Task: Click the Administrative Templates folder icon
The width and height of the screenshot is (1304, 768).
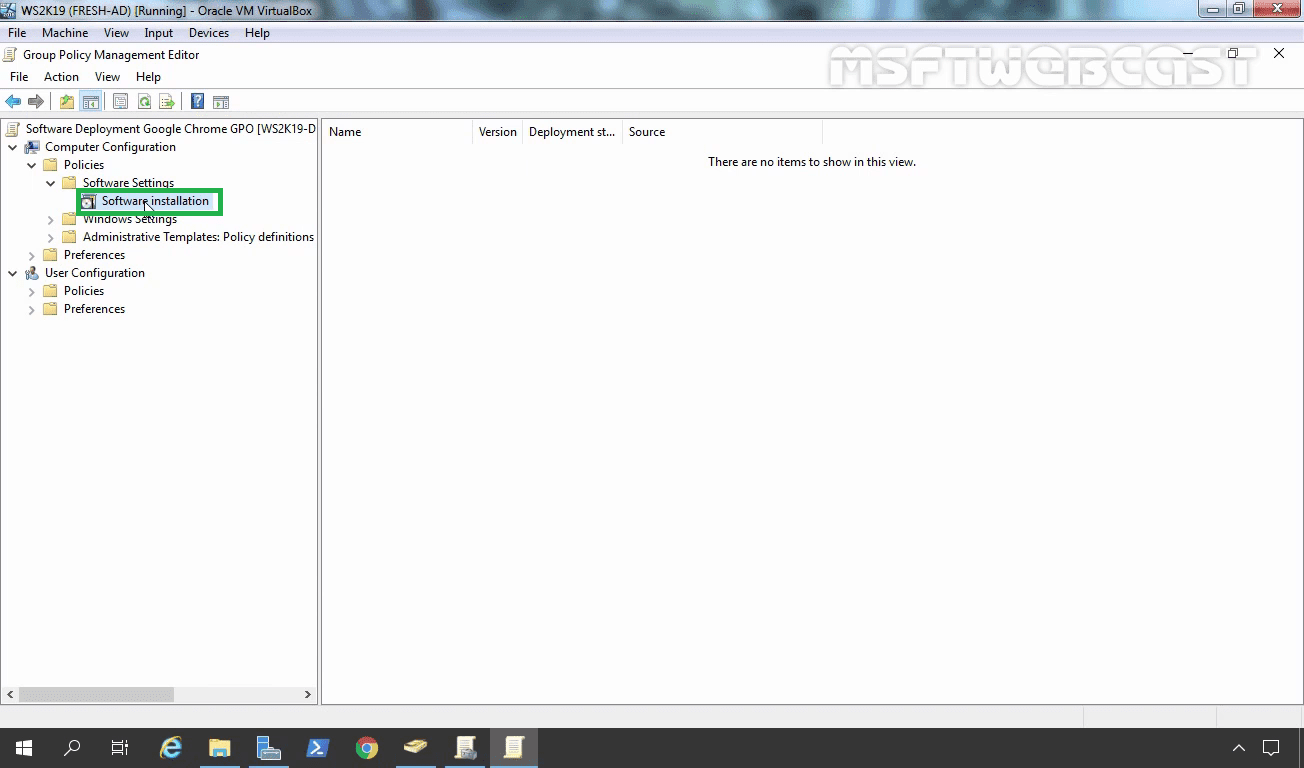Action: coord(69,237)
